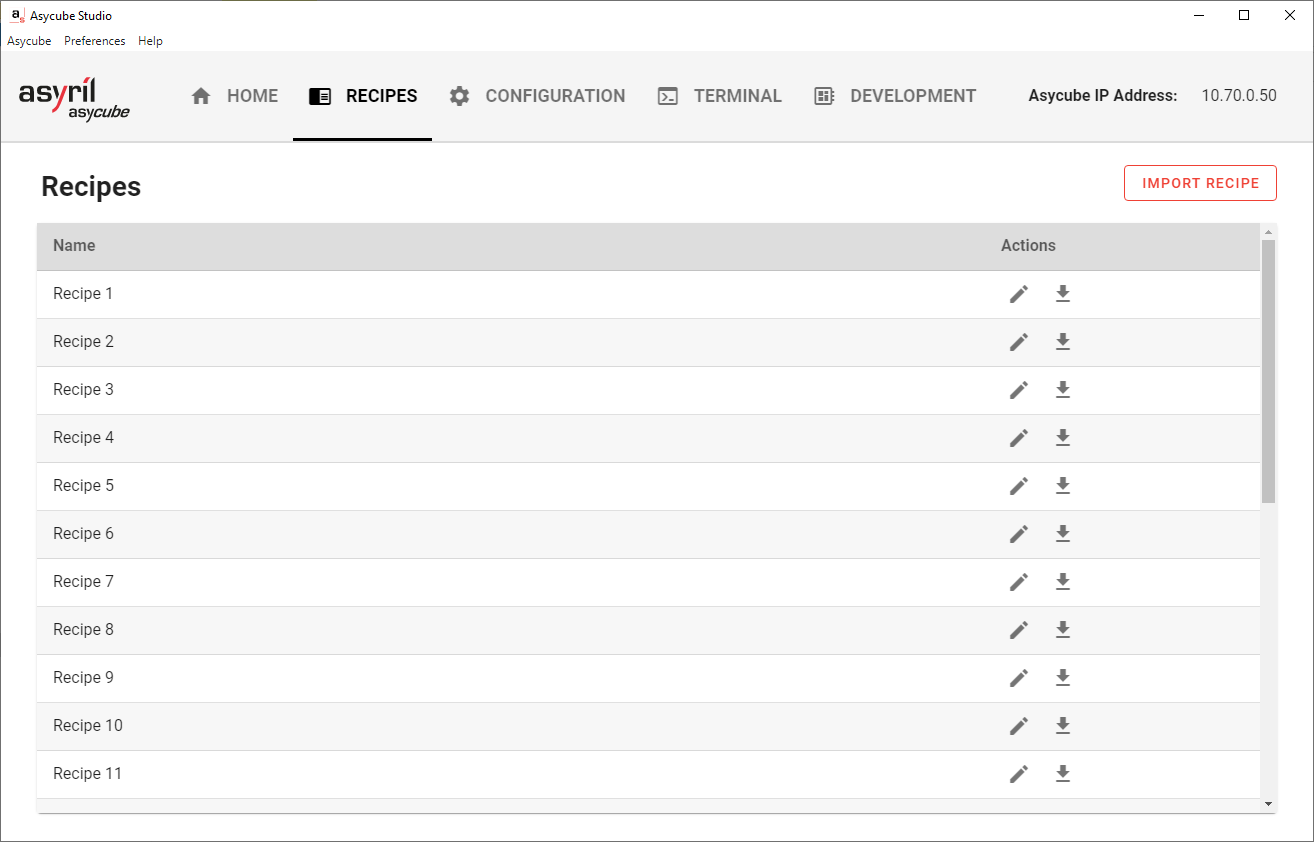This screenshot has width=1314, height=842.
Task: Select the Recipe 9 row name
Action: click(x=83, y=678)
